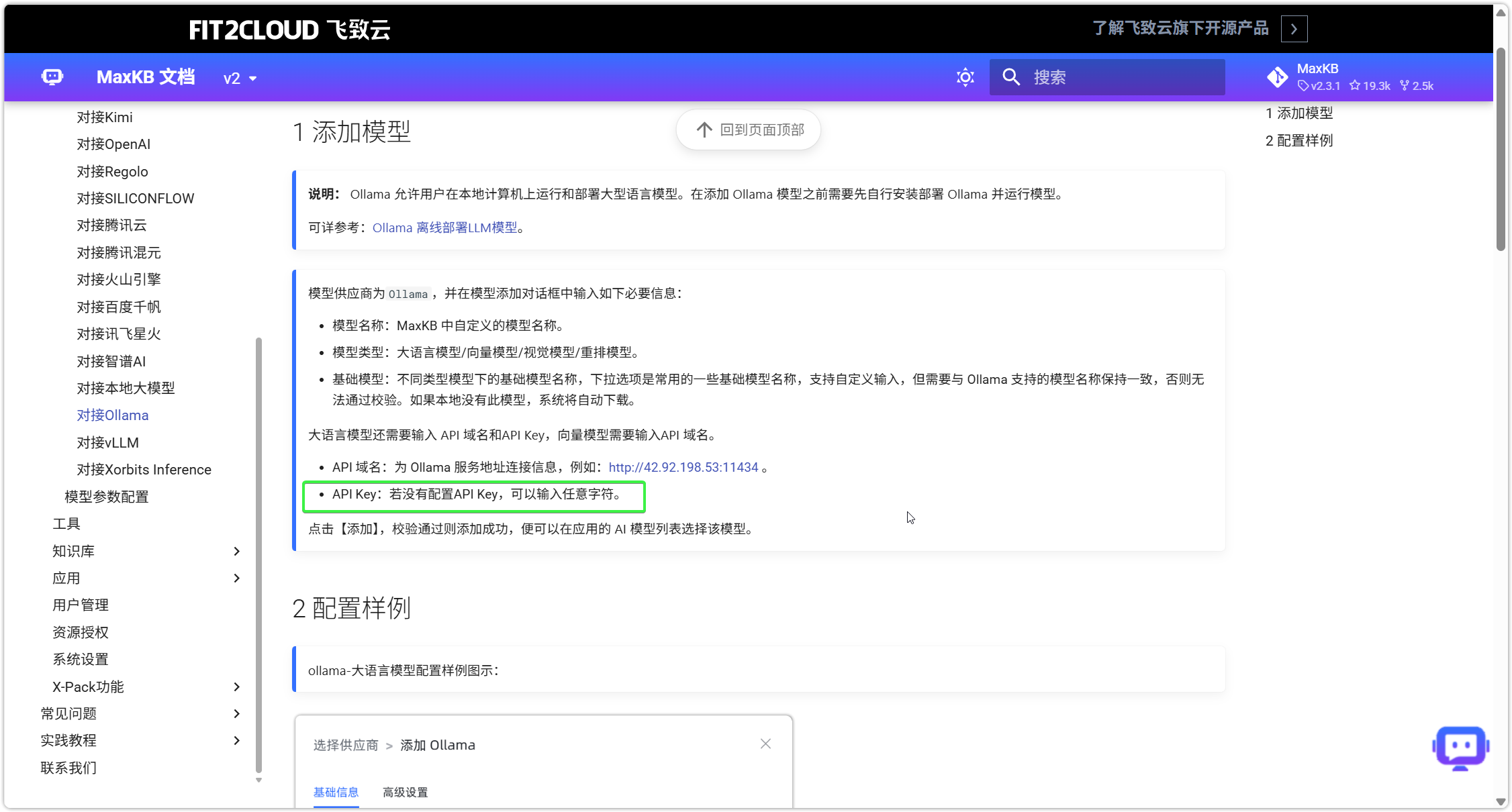Open the v2 version dropdown
1512x812 pixels.
coord(240,79)
